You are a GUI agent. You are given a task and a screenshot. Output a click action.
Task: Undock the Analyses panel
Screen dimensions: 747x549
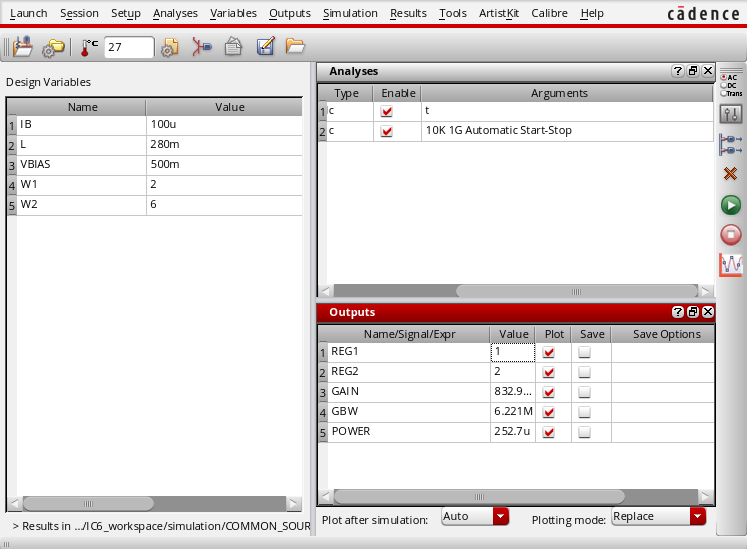(693, 71)
